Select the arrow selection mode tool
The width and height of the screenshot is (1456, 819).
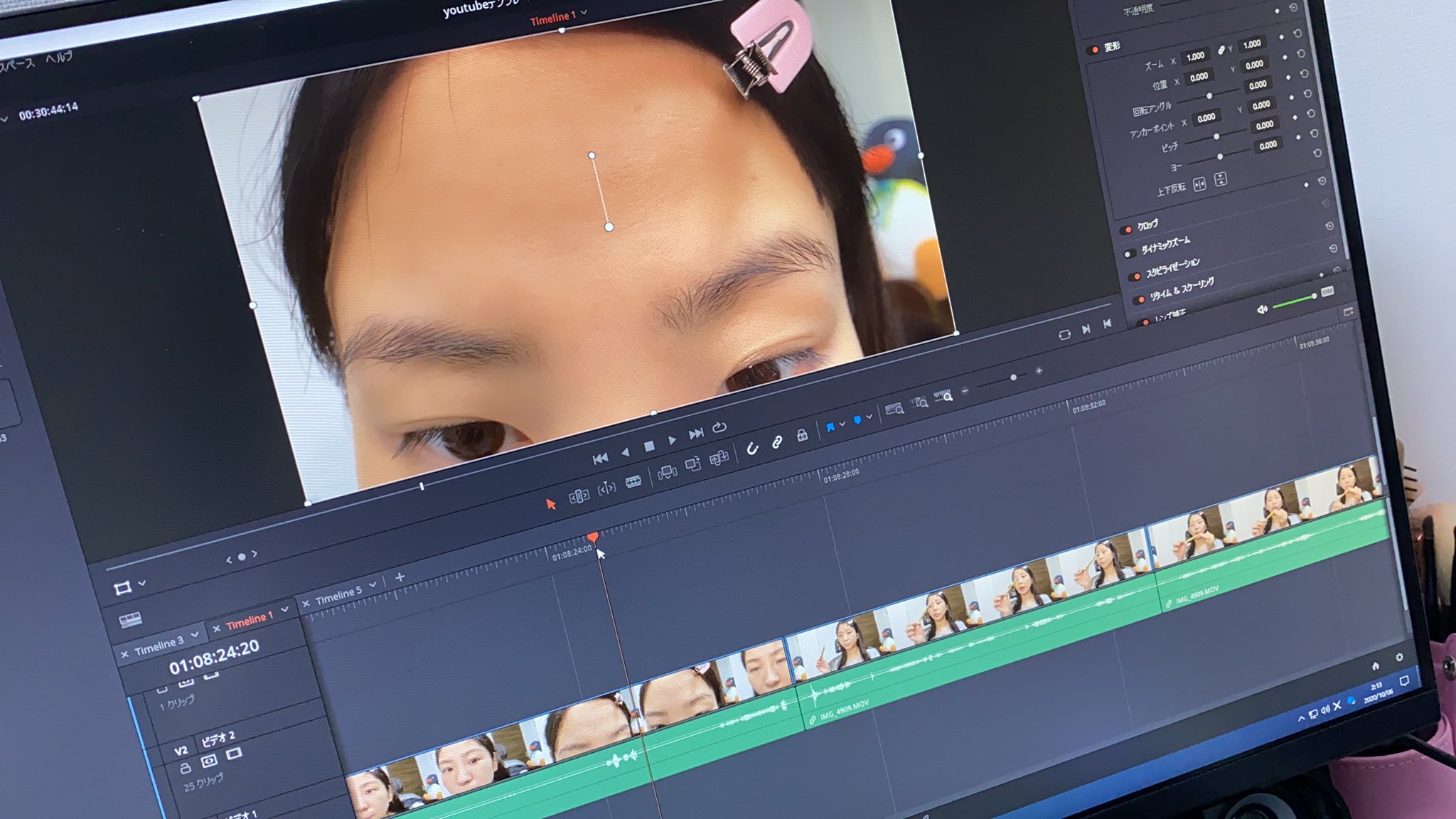(550, 504)
